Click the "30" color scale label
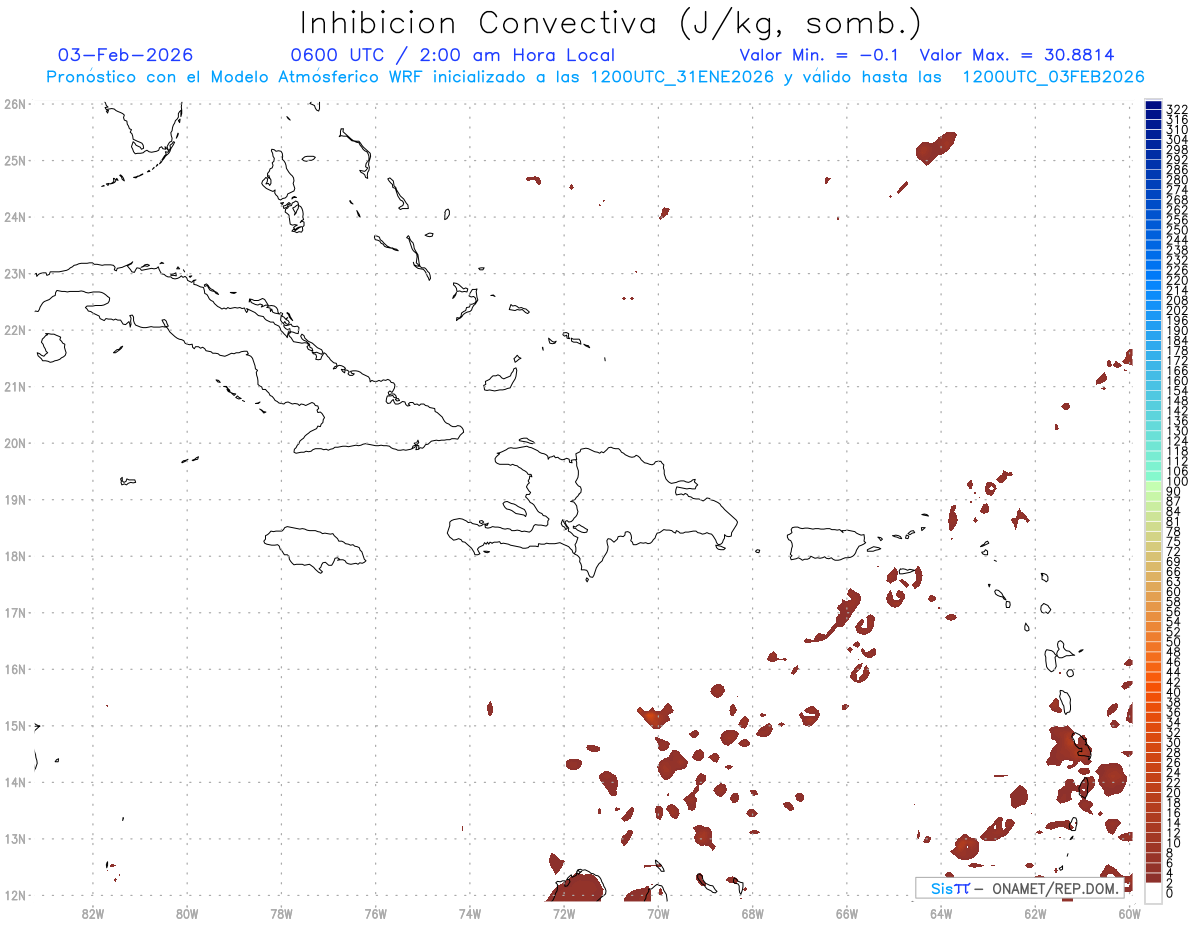This screenshot has width=1200, height=927. click(1173, 742)
